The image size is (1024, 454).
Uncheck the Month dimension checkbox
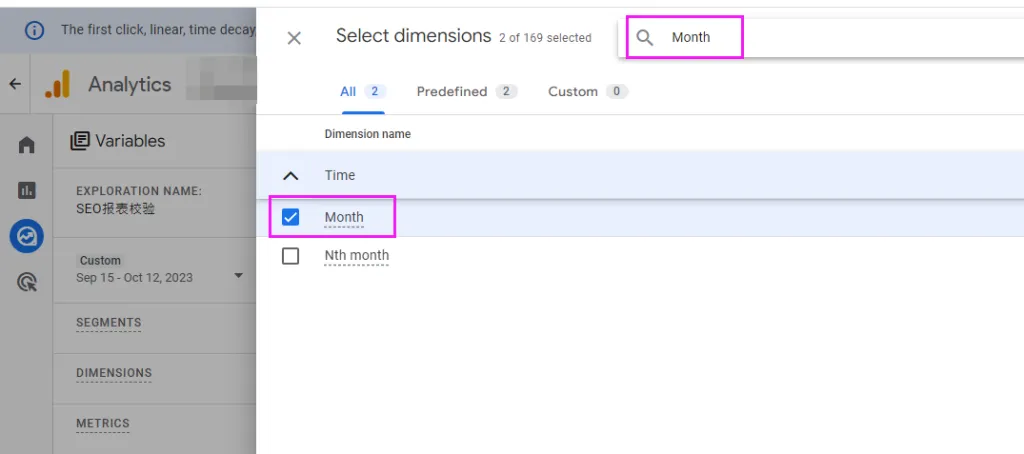[x=290, y=217]
